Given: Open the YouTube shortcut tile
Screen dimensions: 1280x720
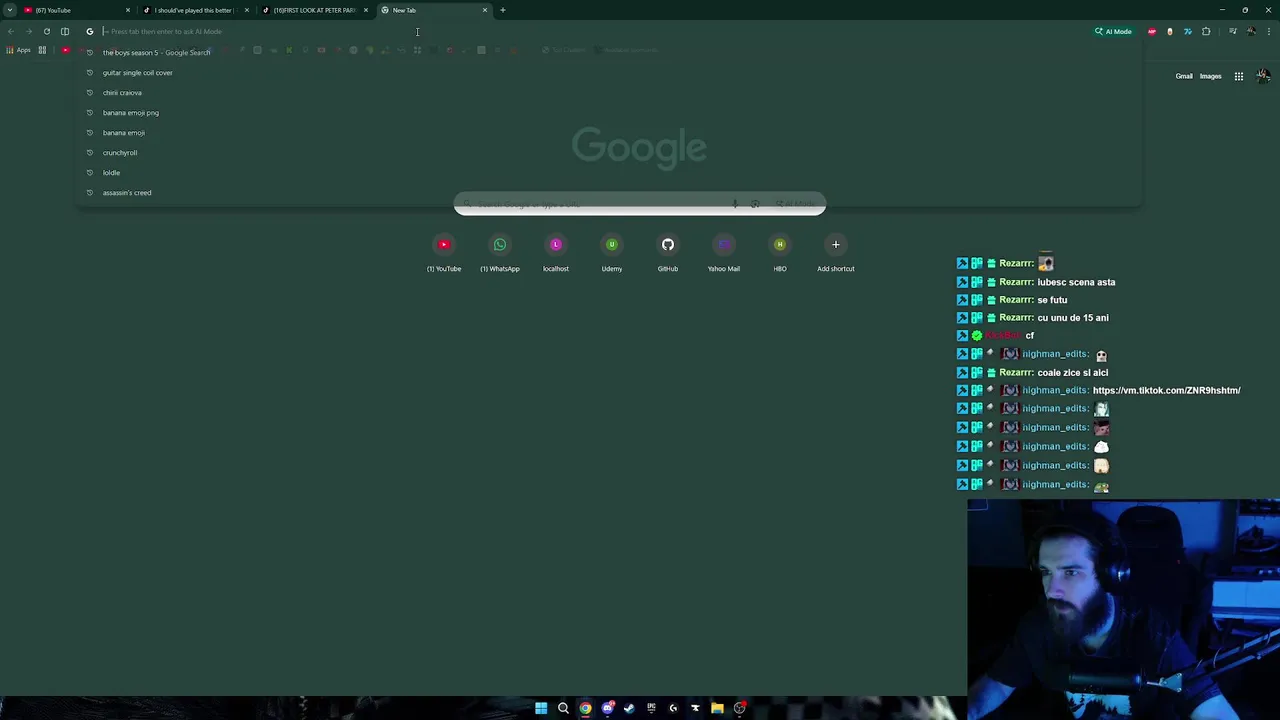Looking at the screenshot, I should tap(444, 253).
